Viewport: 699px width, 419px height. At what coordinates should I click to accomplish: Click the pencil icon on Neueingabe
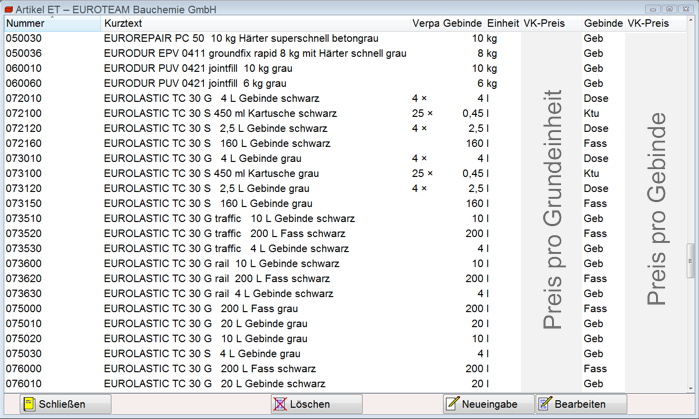coord(452,403)
